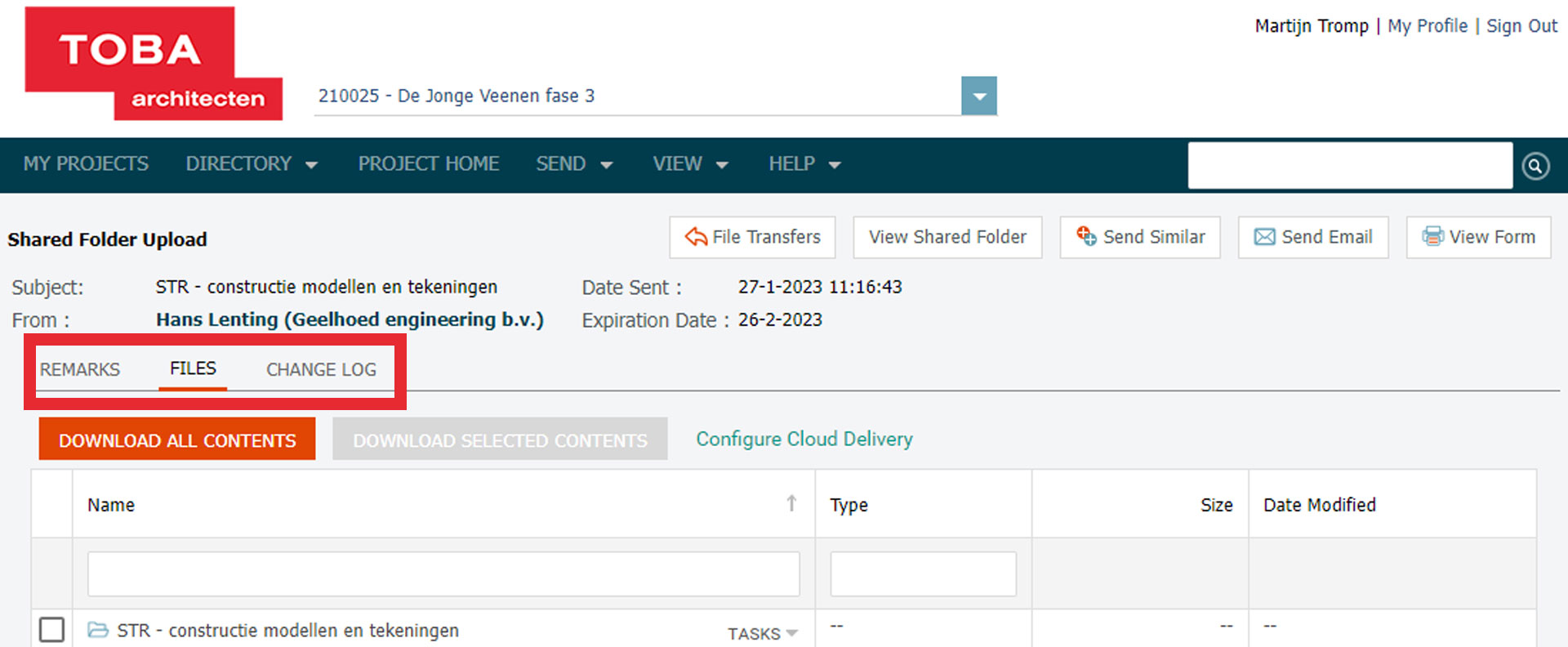1568x647 pixels.
Task: Click the Name filter input field
Action: pyautogui.click(x=443, y=573)
